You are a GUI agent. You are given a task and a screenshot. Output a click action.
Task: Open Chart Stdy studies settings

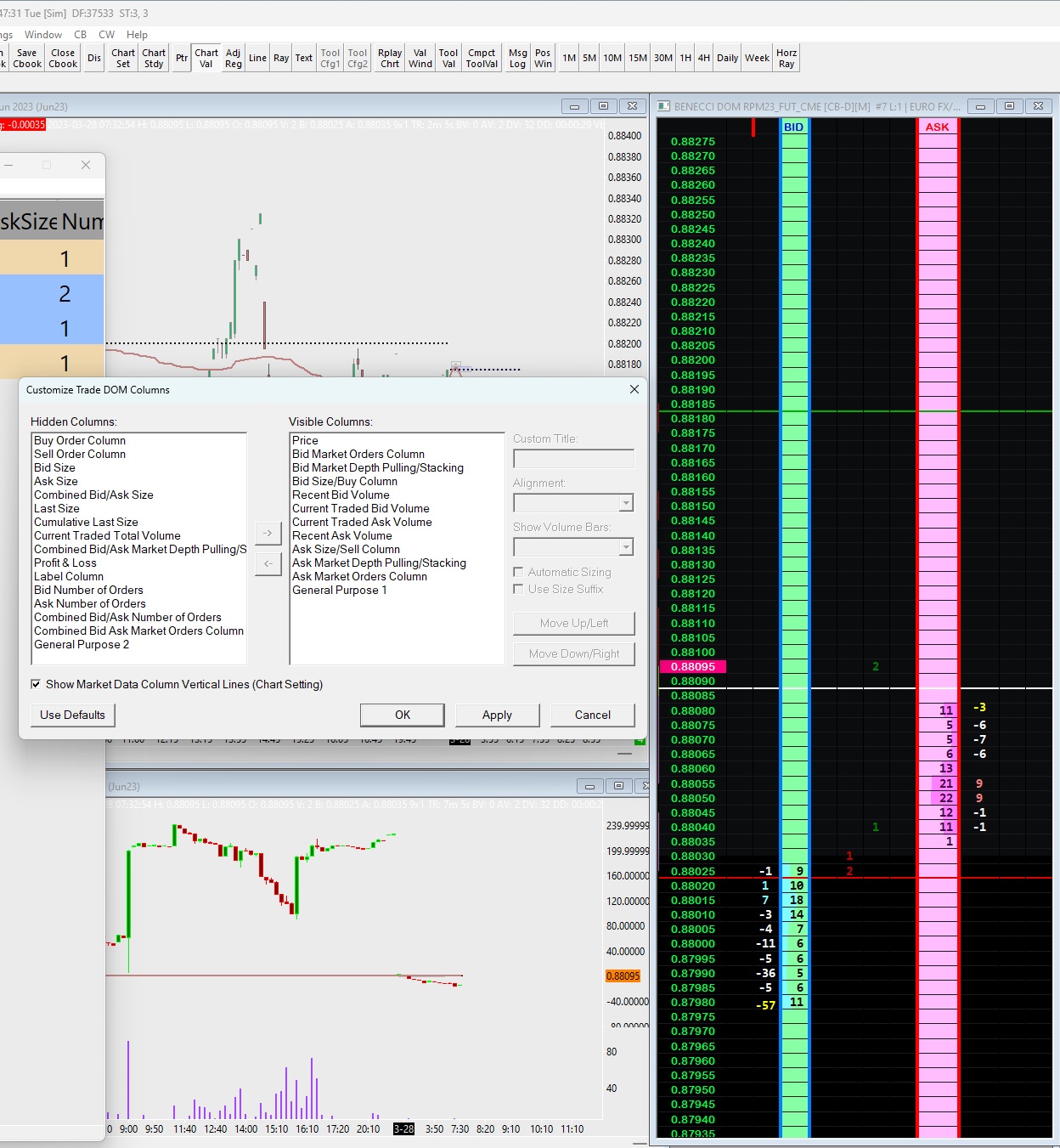154,58
